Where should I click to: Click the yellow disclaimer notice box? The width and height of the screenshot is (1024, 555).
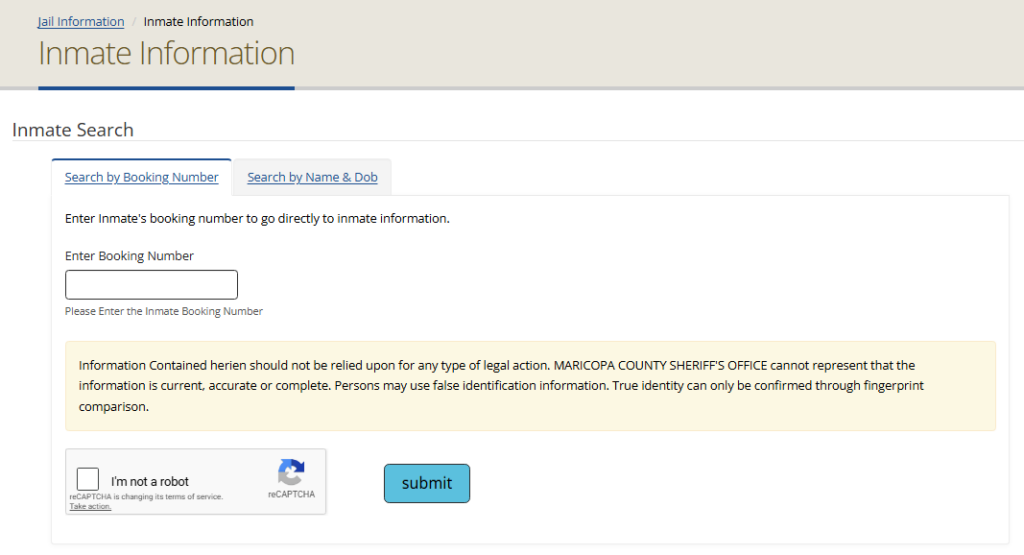click(x=530, y=386)
